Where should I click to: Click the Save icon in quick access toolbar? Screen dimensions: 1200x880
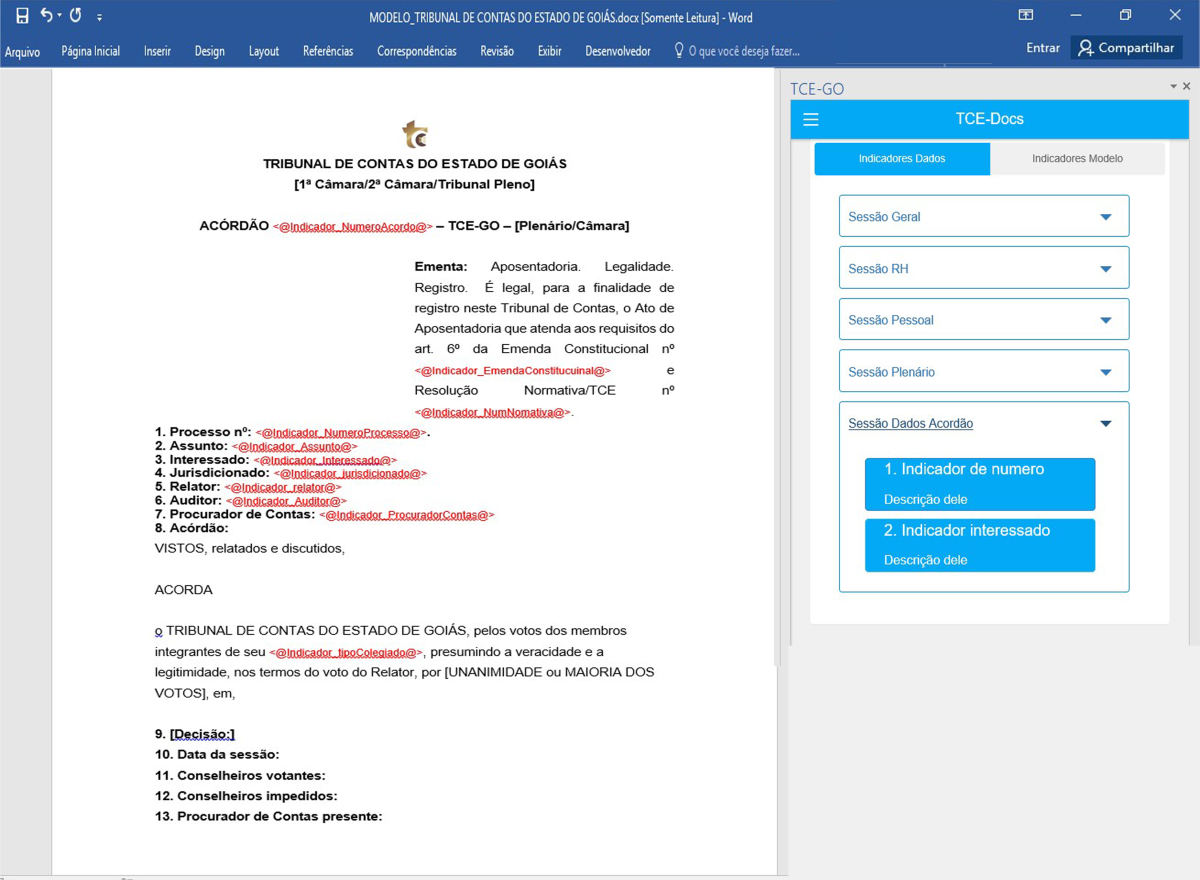pyautogui.click(x=22, y=16)
